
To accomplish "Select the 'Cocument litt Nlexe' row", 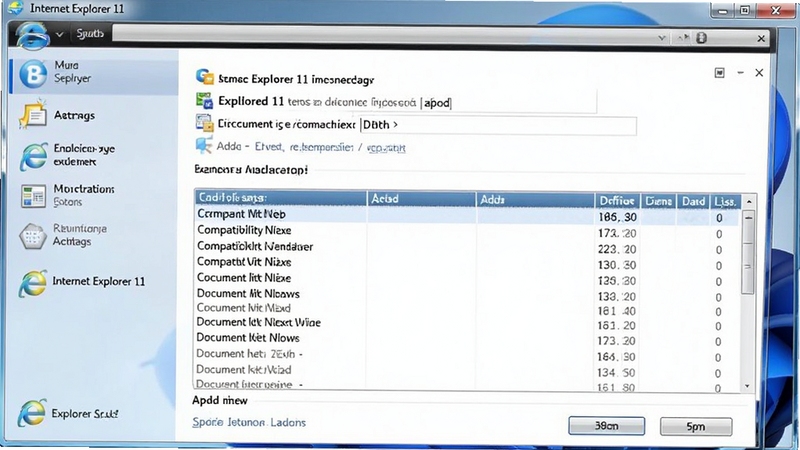I will point(467,279).
